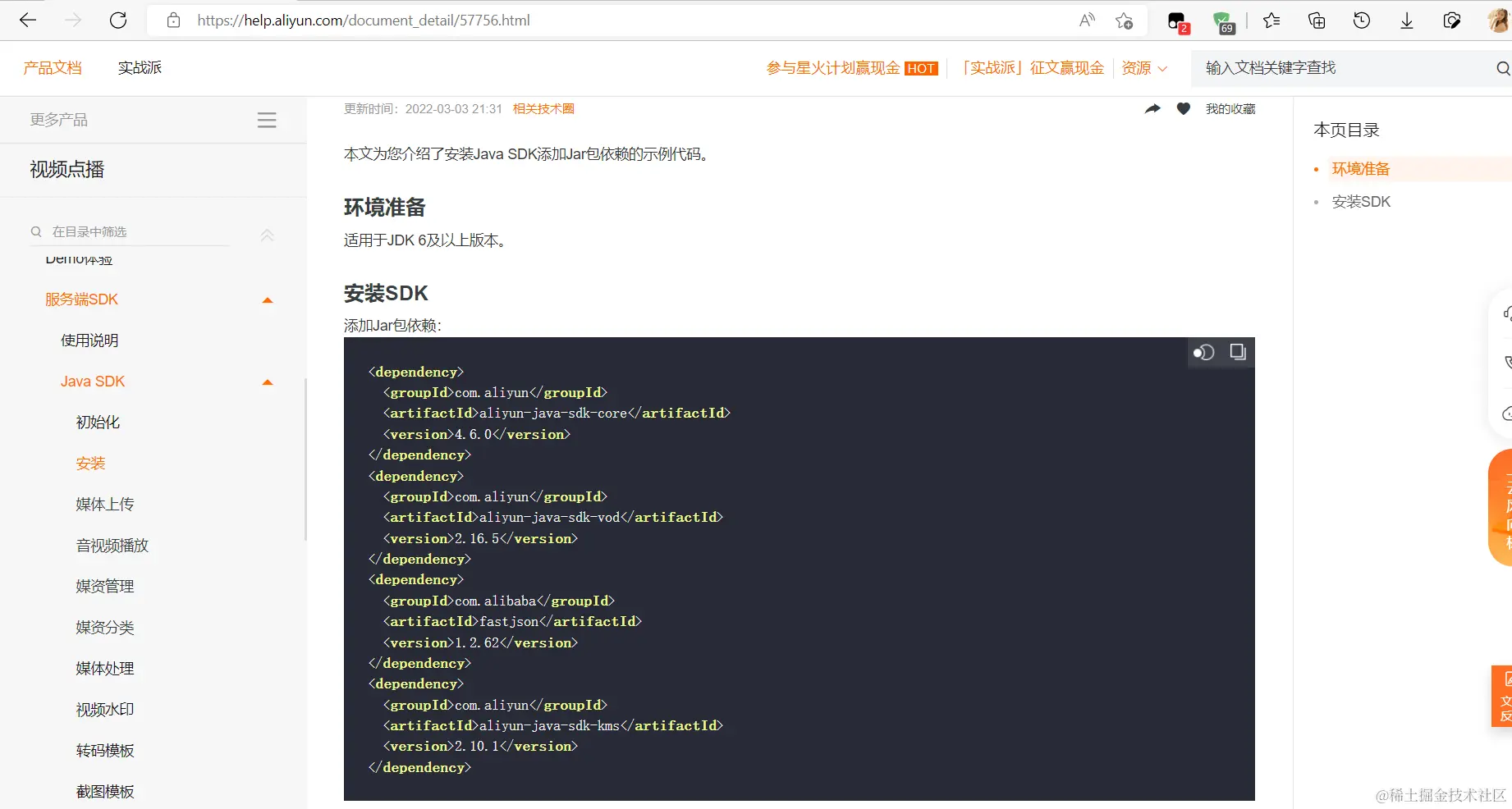Viewport: 1512px width, 809px height.
Task: Activate the Read Aloud icon in address bar
Action: coord(1086,21)
